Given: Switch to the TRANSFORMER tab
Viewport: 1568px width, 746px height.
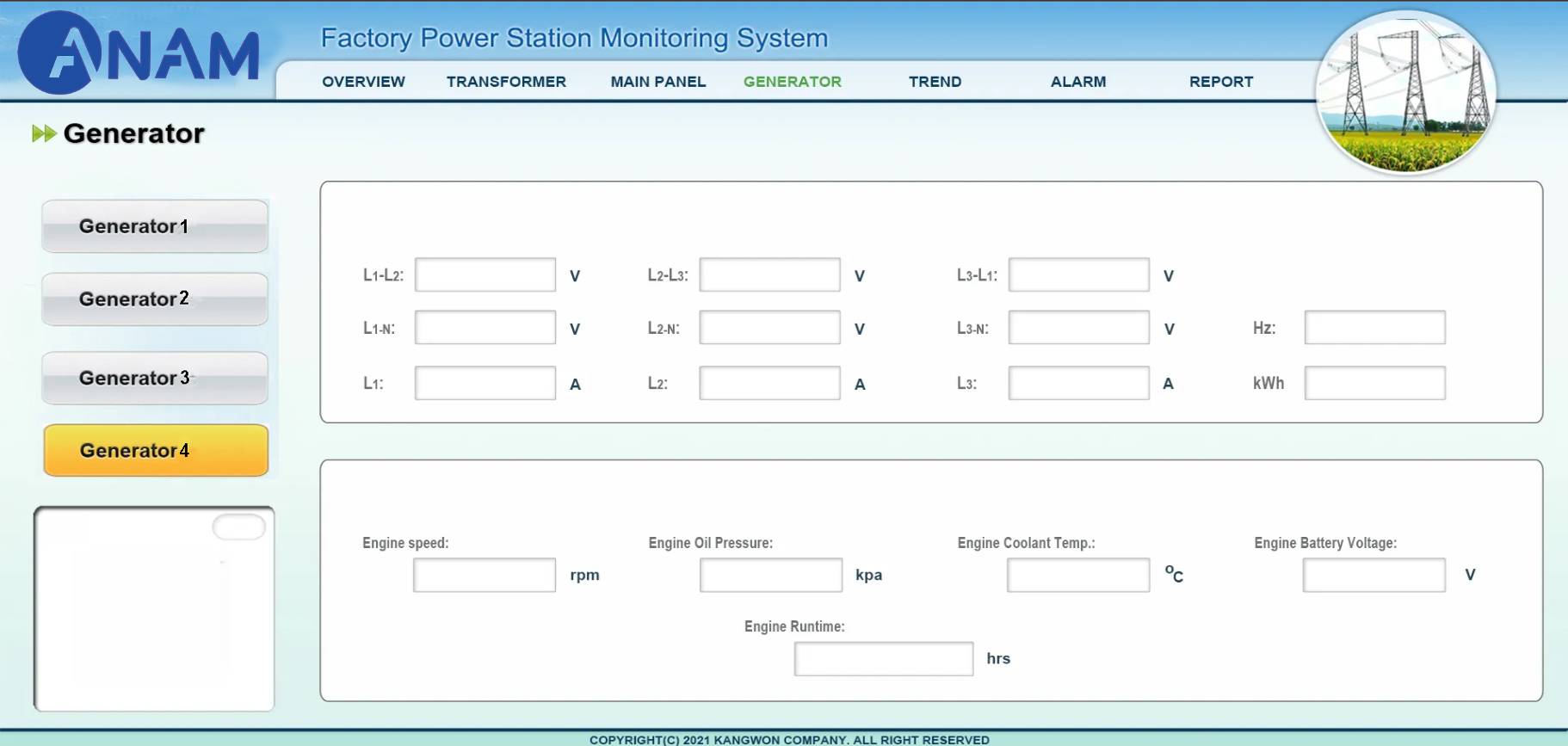Looking at the screenshot, I should click(x=506, y=82).
